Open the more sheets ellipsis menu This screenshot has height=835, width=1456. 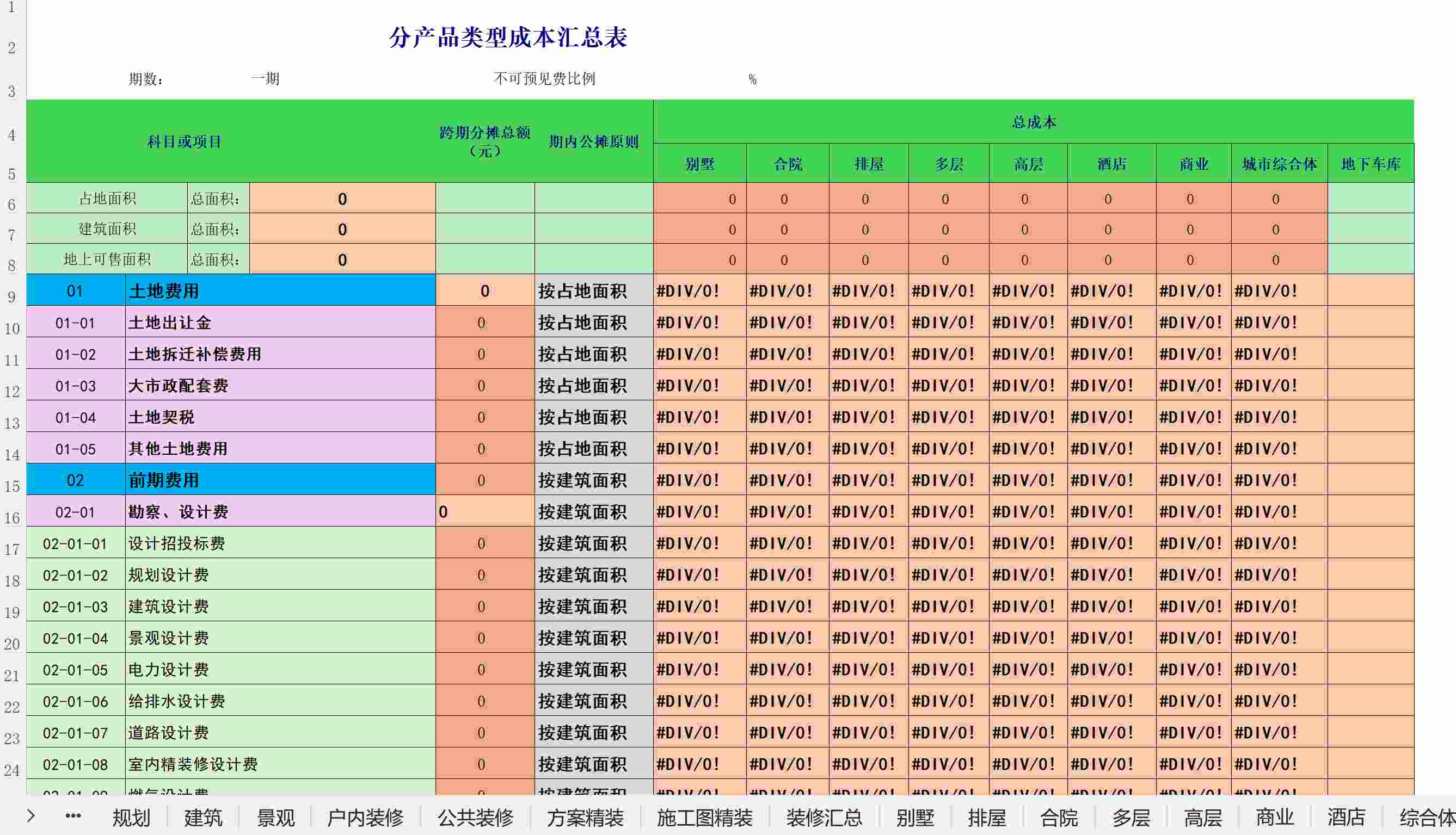[73, 815]
